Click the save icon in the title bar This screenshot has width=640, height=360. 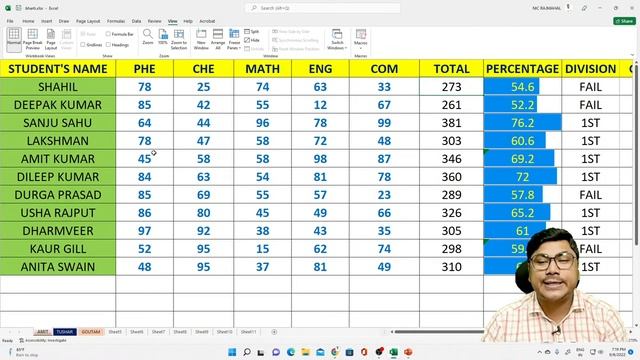[19, 8]
